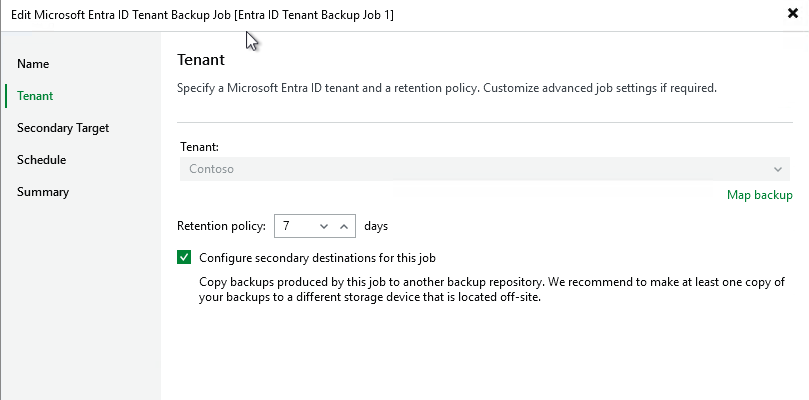Click the 'days' unit label
This screenshot has height=400, width=809.
tap(376, 227)
